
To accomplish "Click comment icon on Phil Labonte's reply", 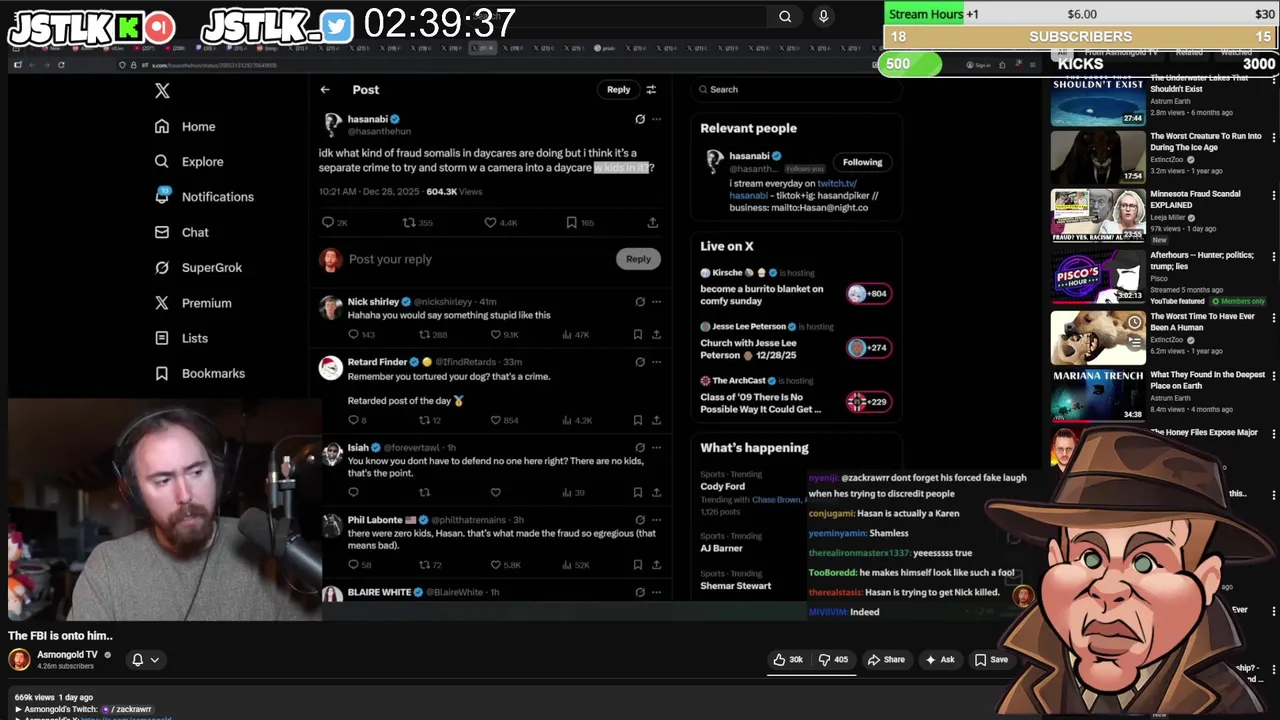I will [x=353, y=565].
